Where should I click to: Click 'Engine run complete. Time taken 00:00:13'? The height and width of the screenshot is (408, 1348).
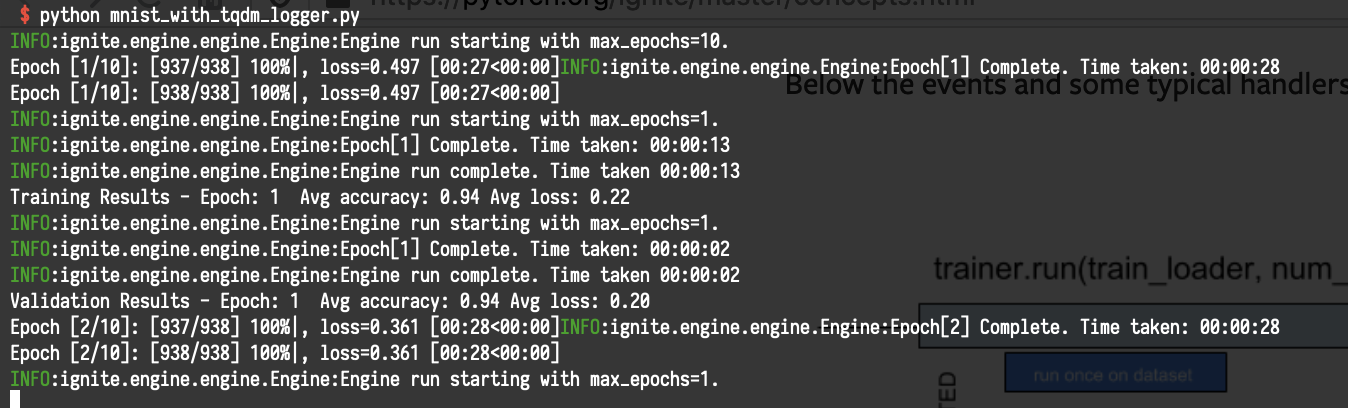542,171
